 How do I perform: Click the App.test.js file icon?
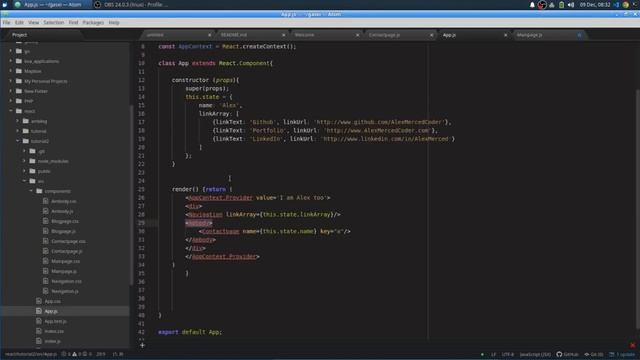coord(39,321)
